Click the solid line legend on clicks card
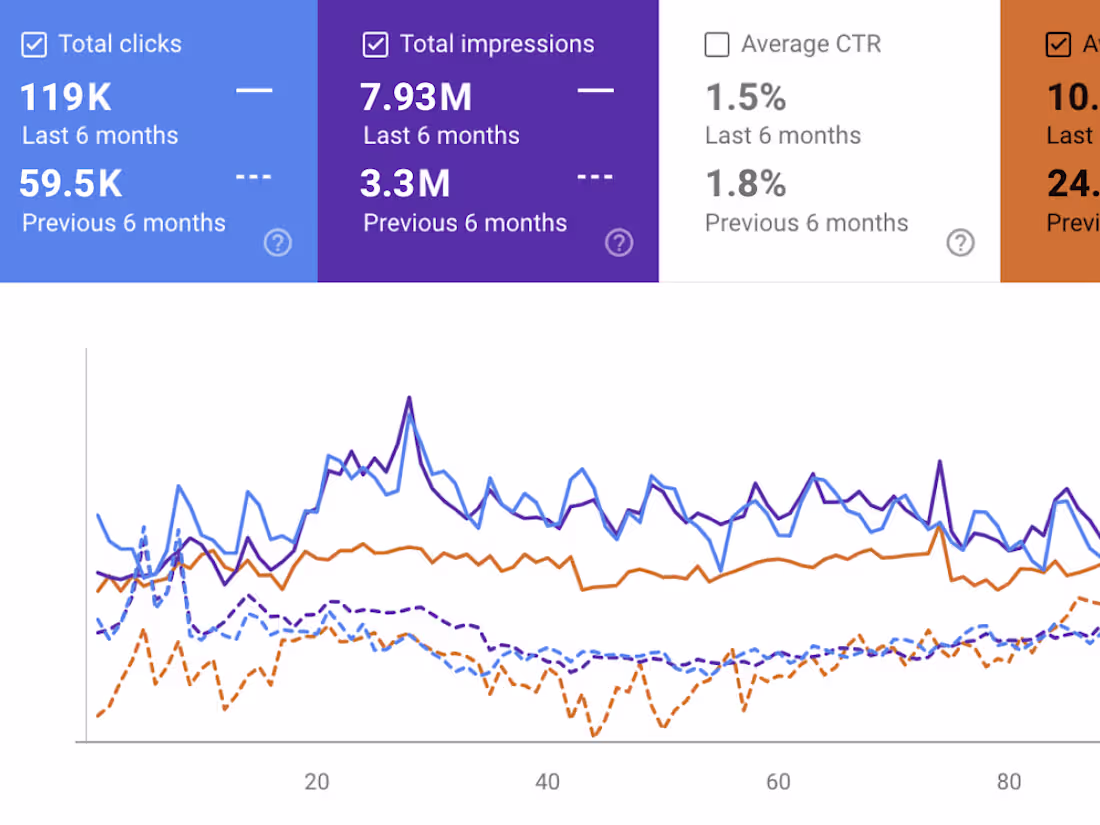 254,90
